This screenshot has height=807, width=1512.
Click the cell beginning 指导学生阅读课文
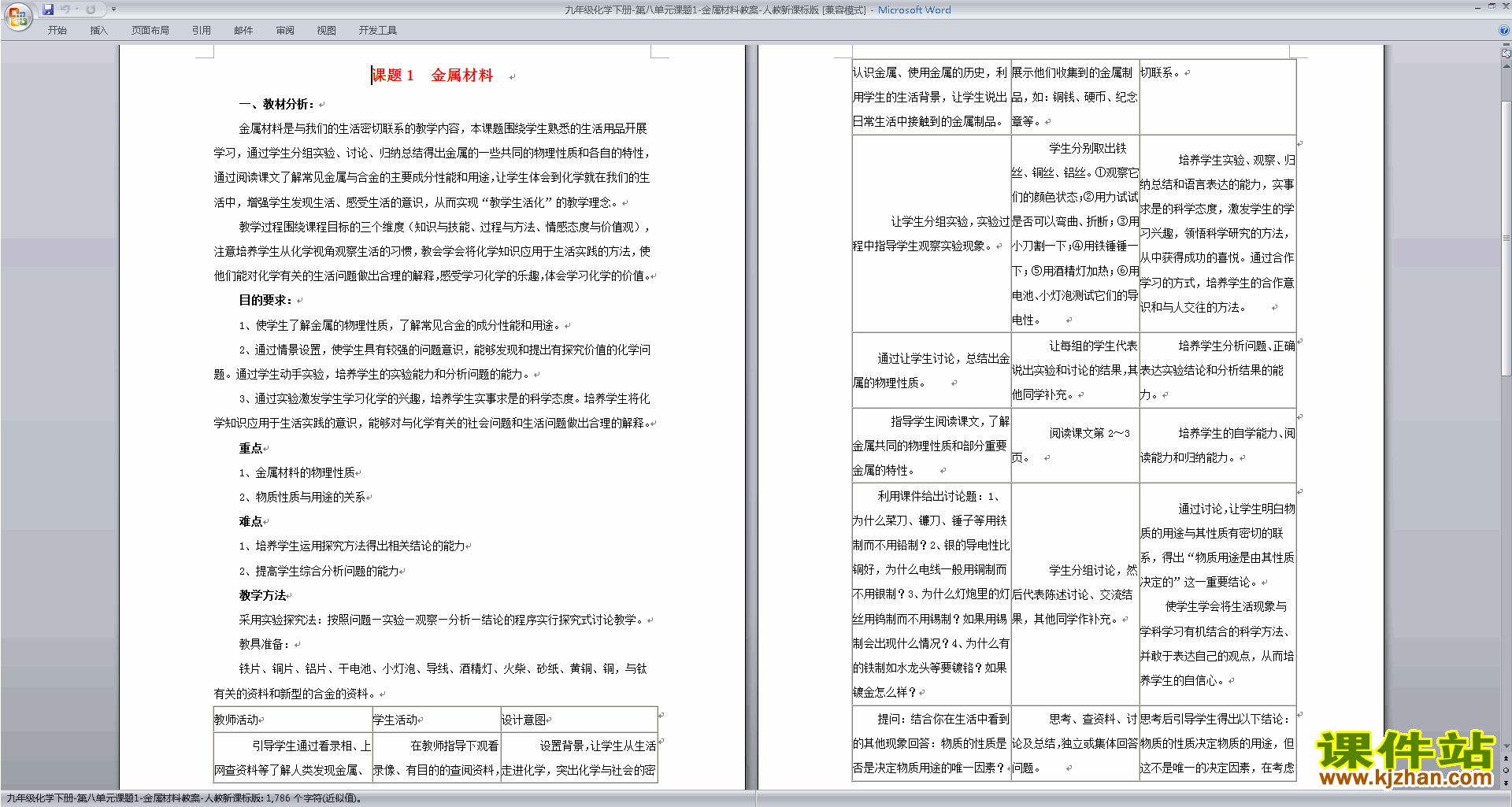pyautogui.click(x=931, y=446)
